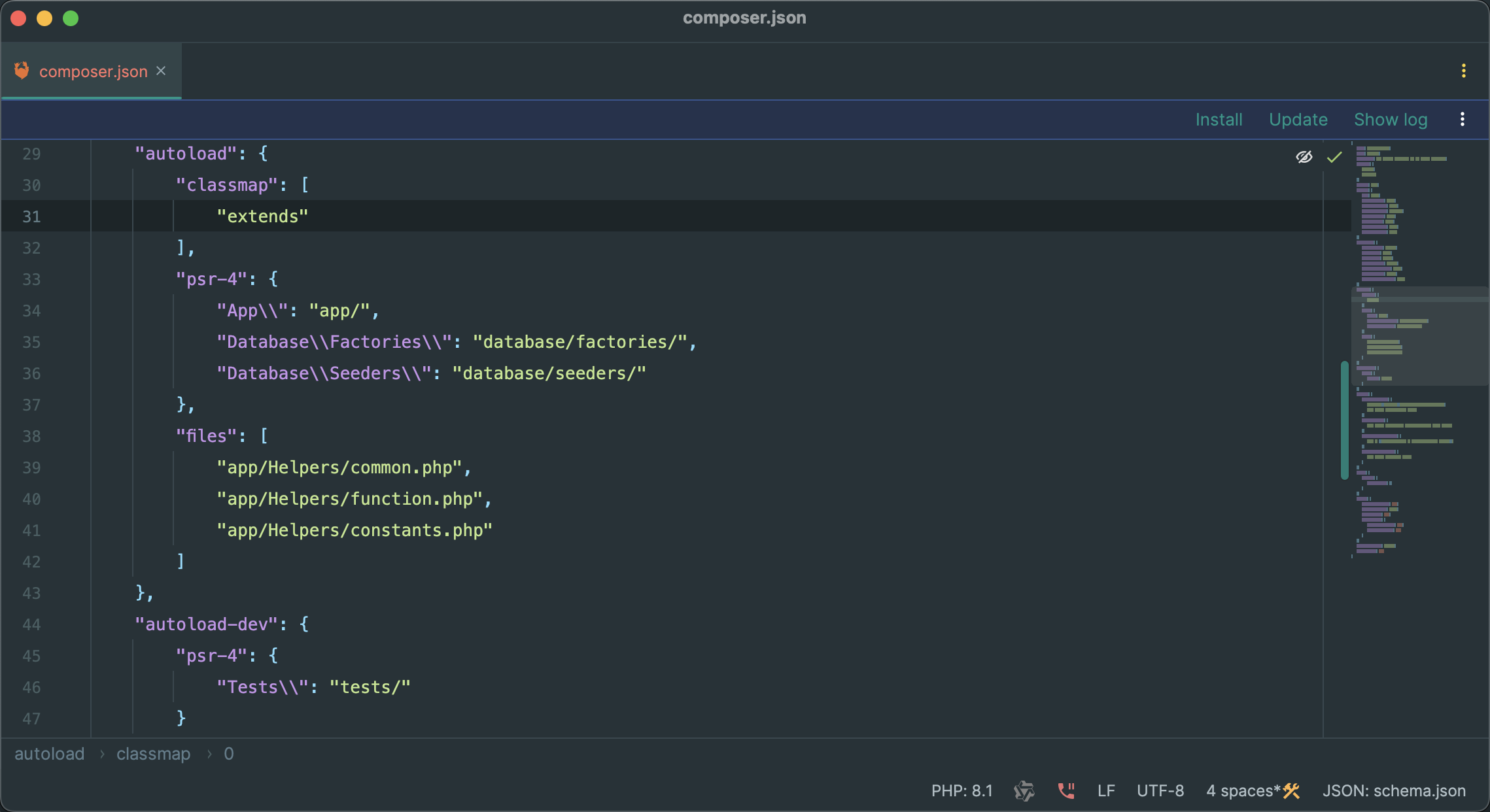Click the classmap breadcrumb
Image resolution: width=1490 pixels, height=812 pixels.
(153, 754)
